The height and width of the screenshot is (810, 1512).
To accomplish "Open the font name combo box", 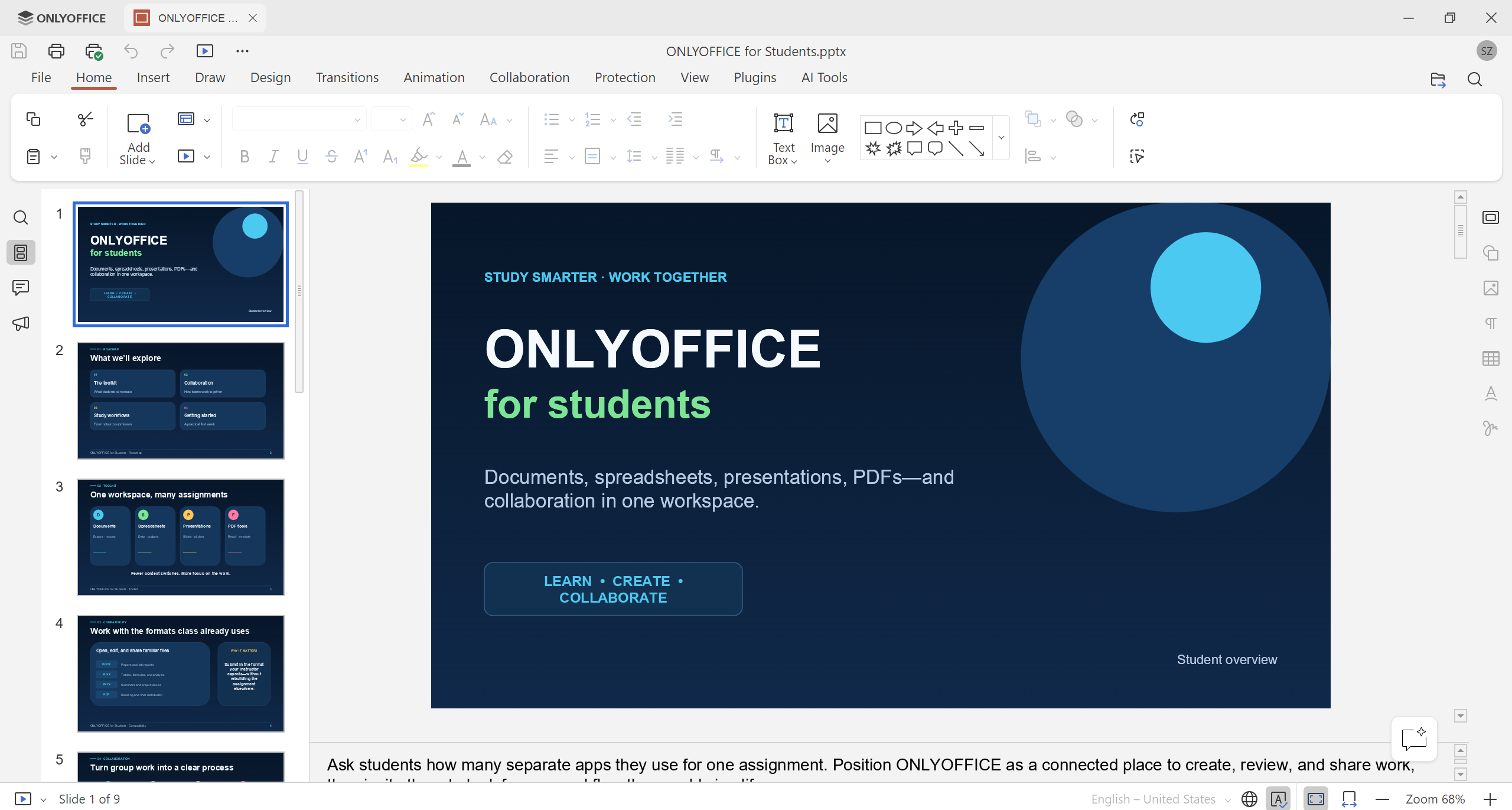I will pyautogui.click(x=299, y=120).
